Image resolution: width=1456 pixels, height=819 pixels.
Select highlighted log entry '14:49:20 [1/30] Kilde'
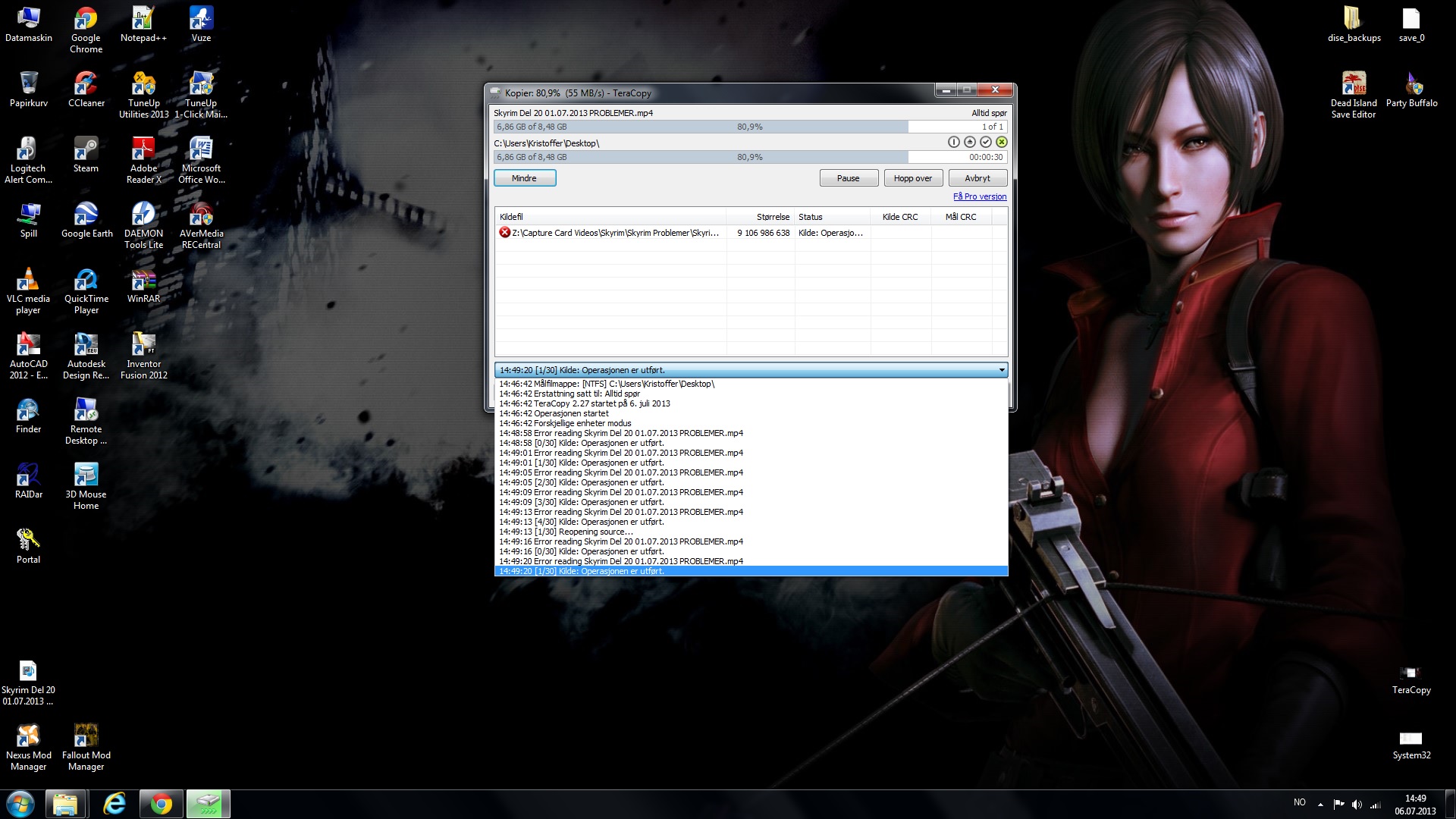coord(751,571)
